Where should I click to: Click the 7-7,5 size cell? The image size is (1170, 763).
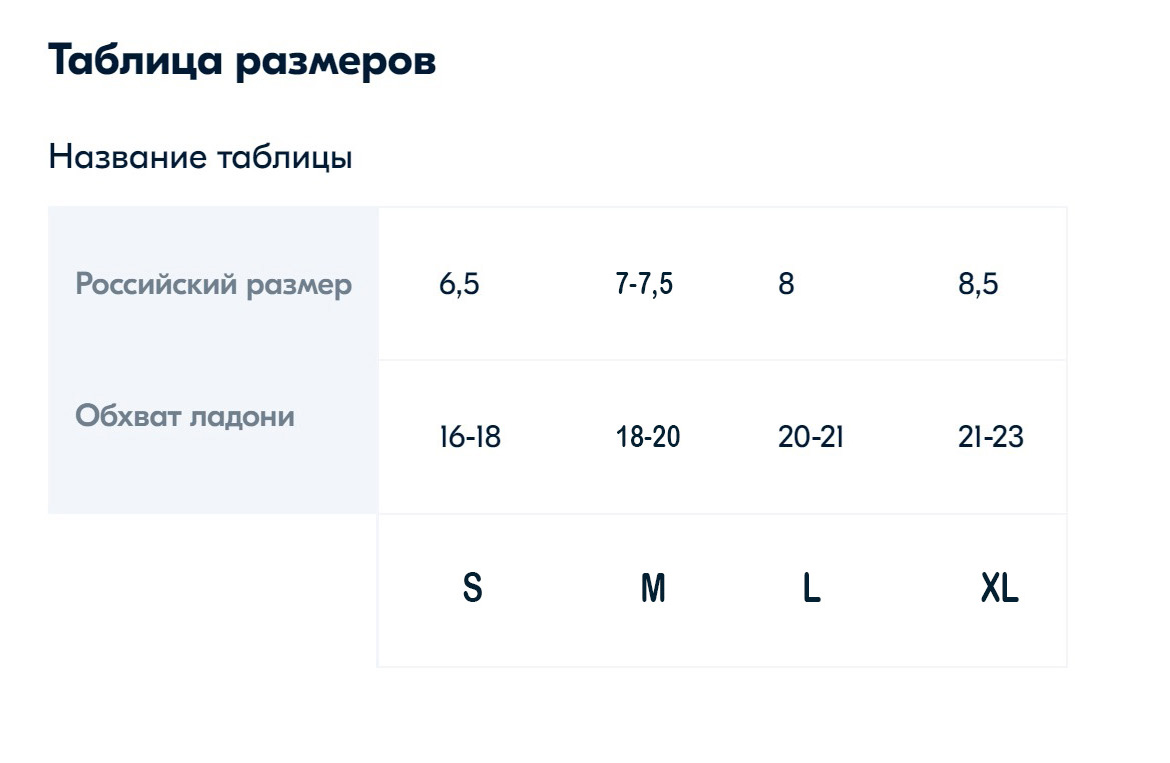click(x=644, y=284)
